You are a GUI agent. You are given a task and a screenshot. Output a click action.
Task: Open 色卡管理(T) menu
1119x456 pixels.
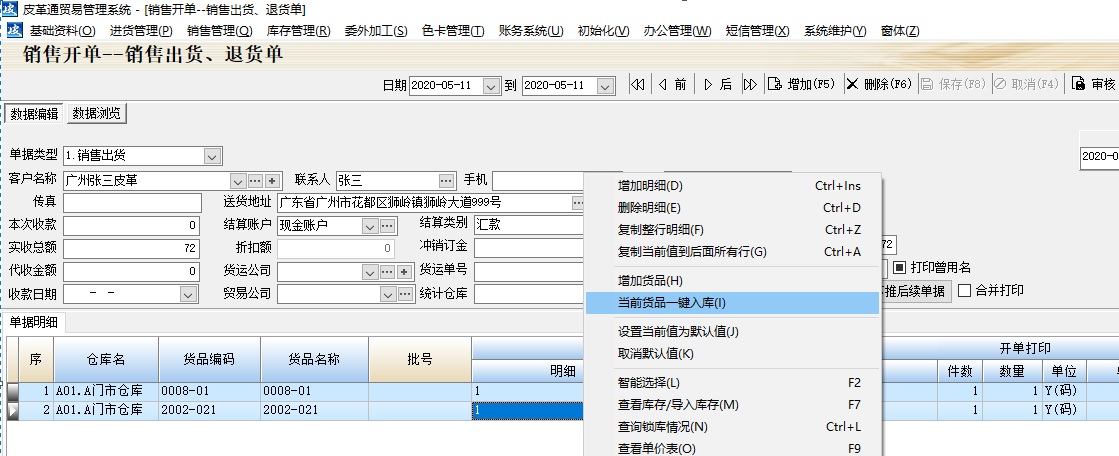(453, 31)
